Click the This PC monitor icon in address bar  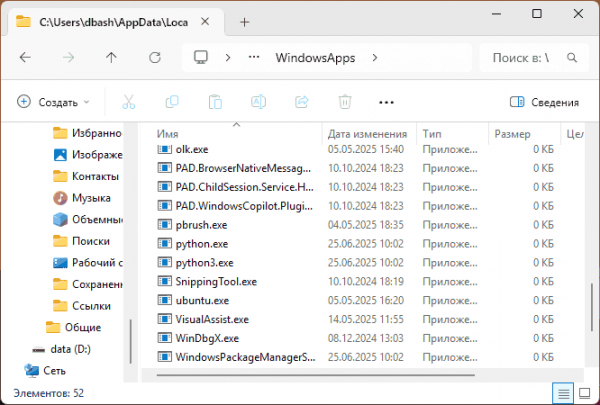pos(201,57)
